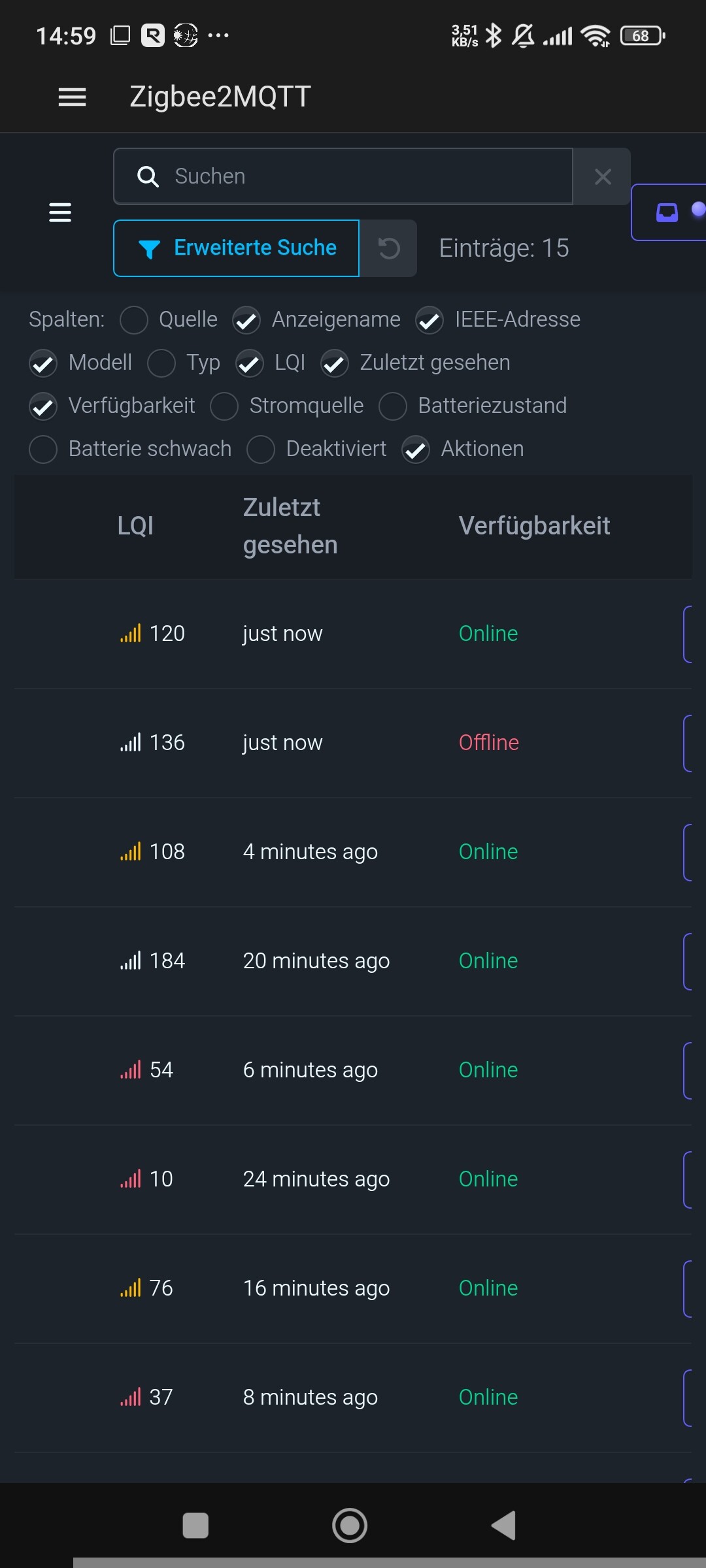This screenshot has width=706, height=1568.
Task: Sort by Zuletzt gesehen column header
Action: coord(290,526)
